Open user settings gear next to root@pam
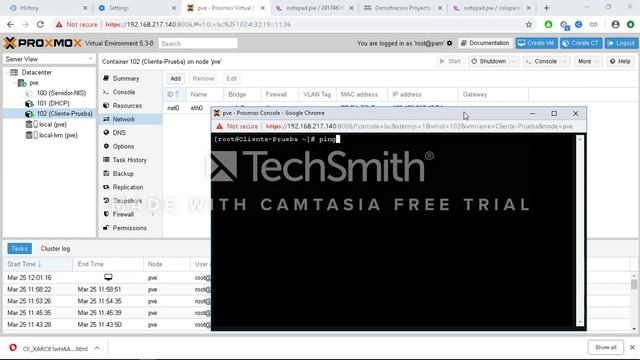640x360 pixels. coord(449,43)
